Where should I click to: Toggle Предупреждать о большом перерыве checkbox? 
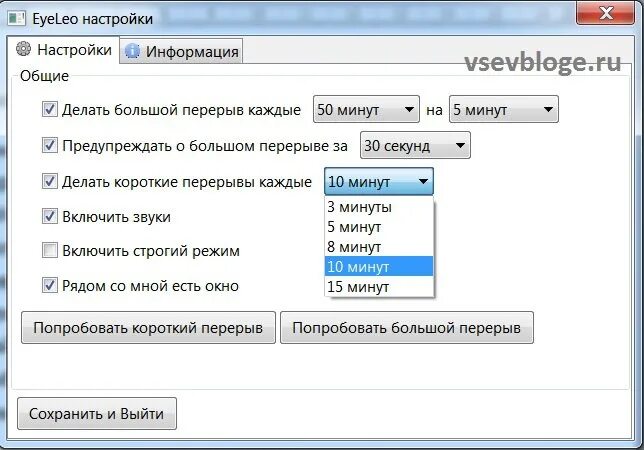click(x=50, y=145)
